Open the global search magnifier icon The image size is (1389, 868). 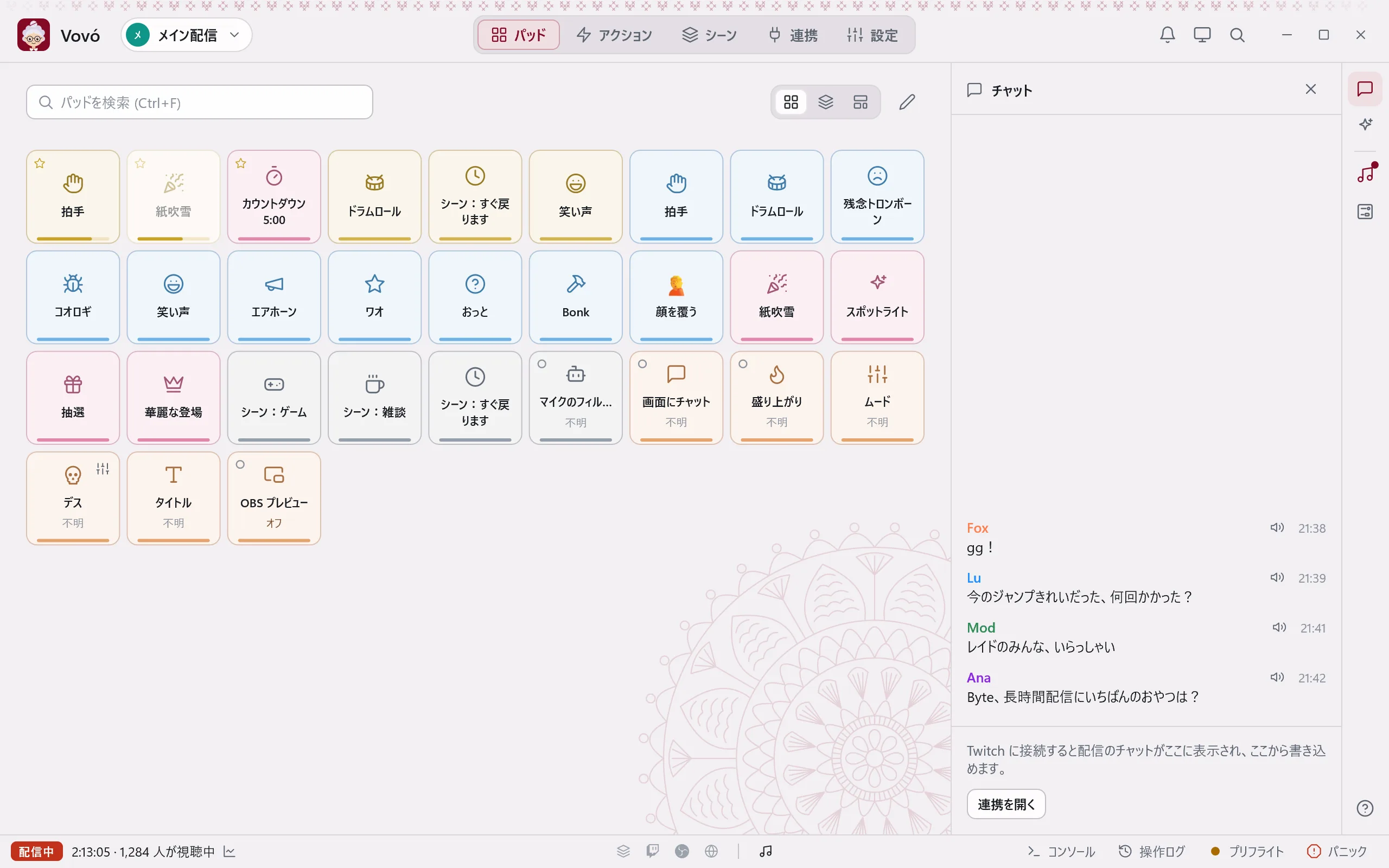1237,35
